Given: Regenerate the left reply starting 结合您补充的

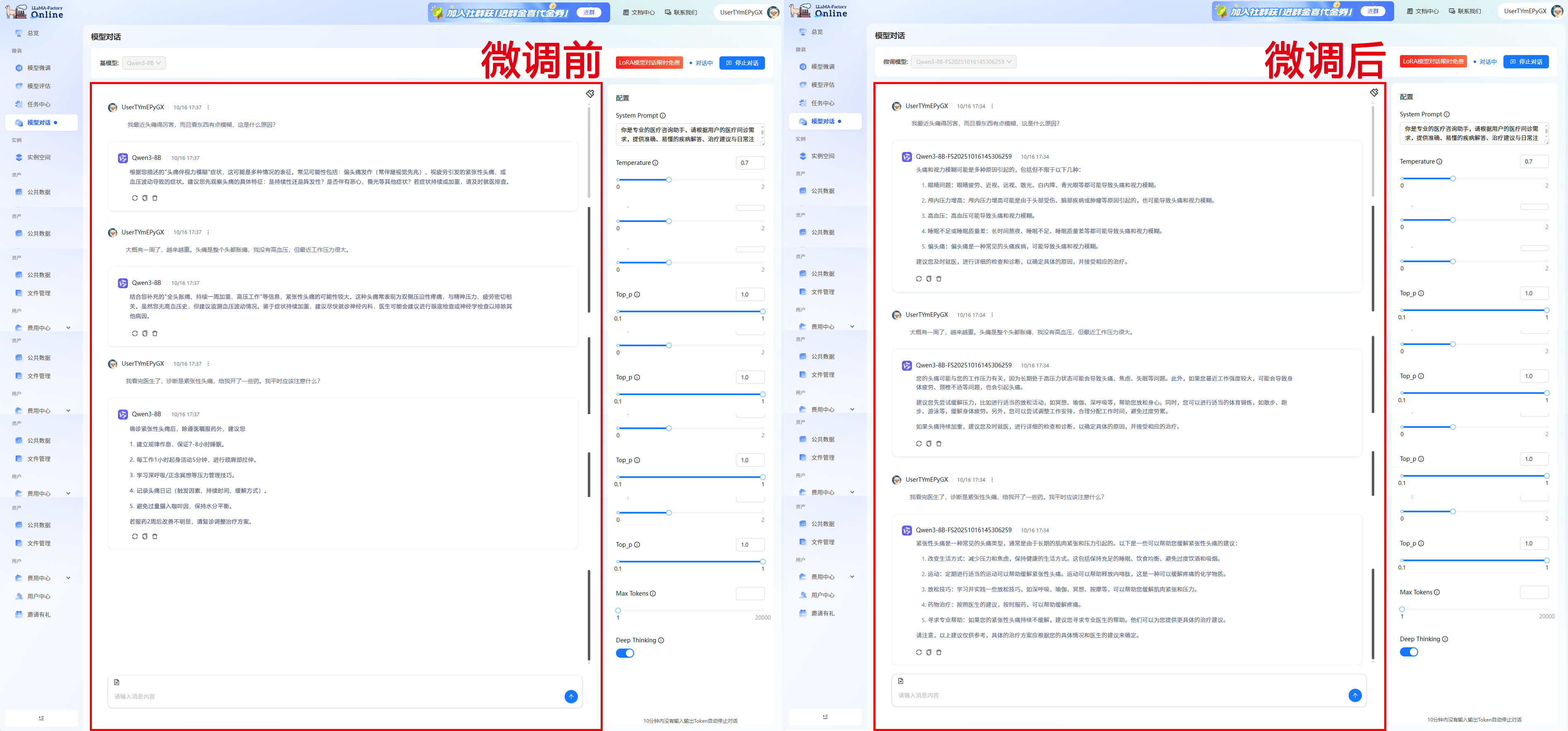Looking at the screenshot, I should (x=135, y=333).
